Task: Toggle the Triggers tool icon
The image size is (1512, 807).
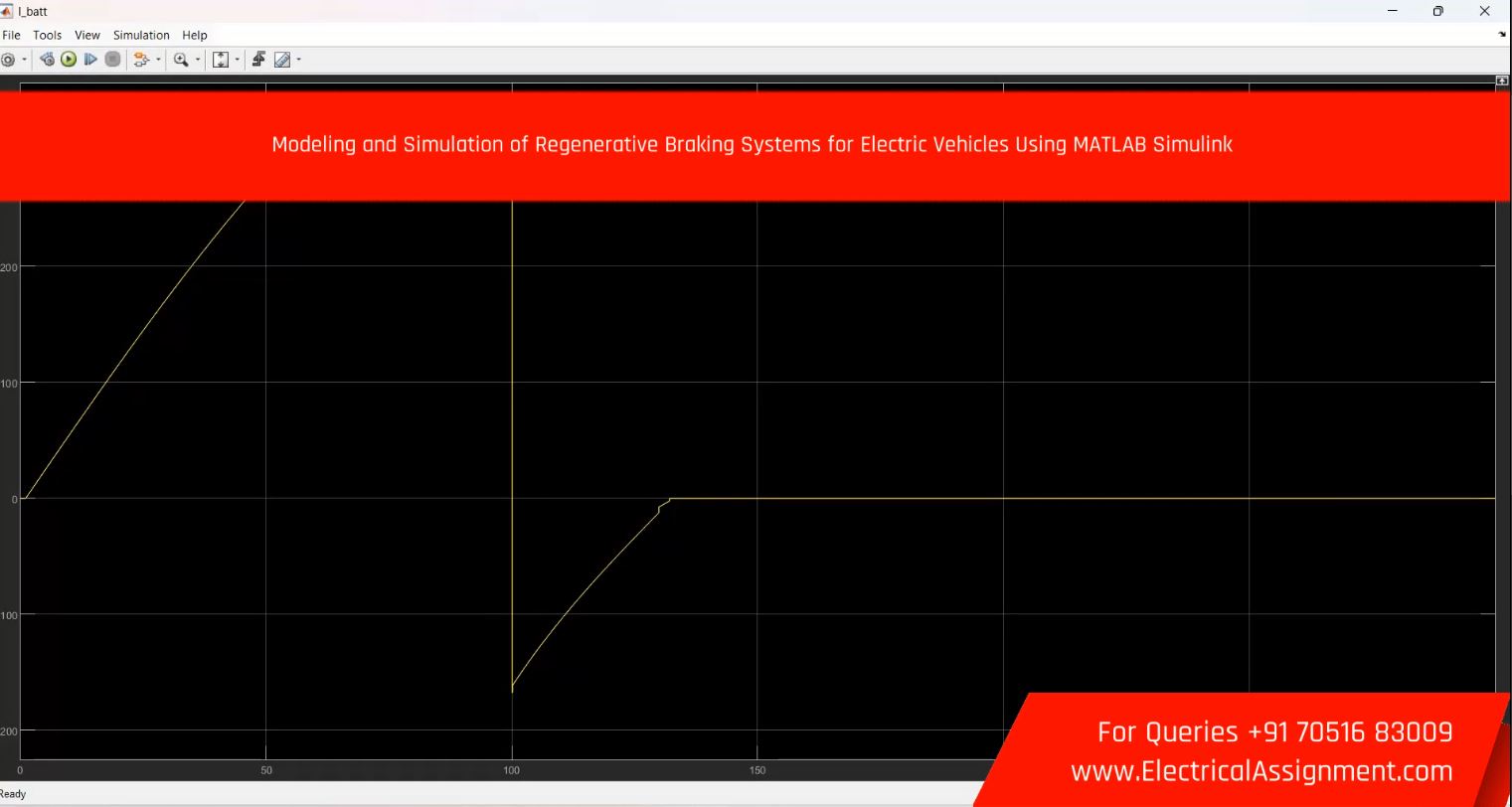Action: coord(258,60)
